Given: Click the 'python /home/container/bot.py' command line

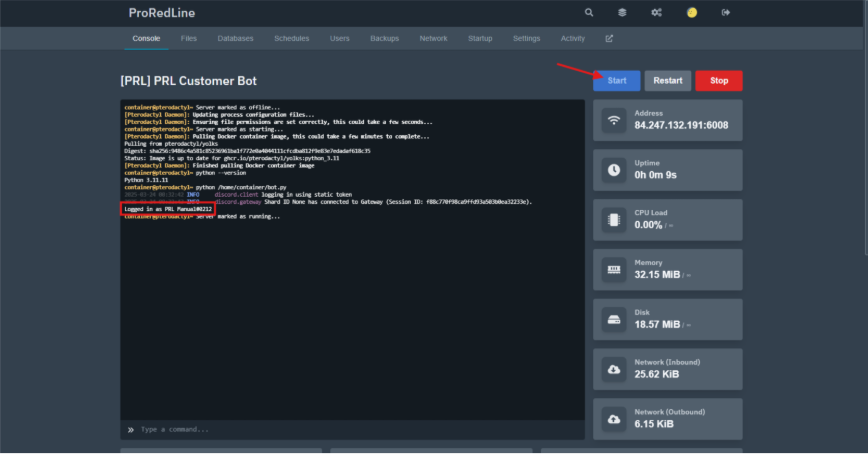Looking at the screenshot, I should (205, 187).
